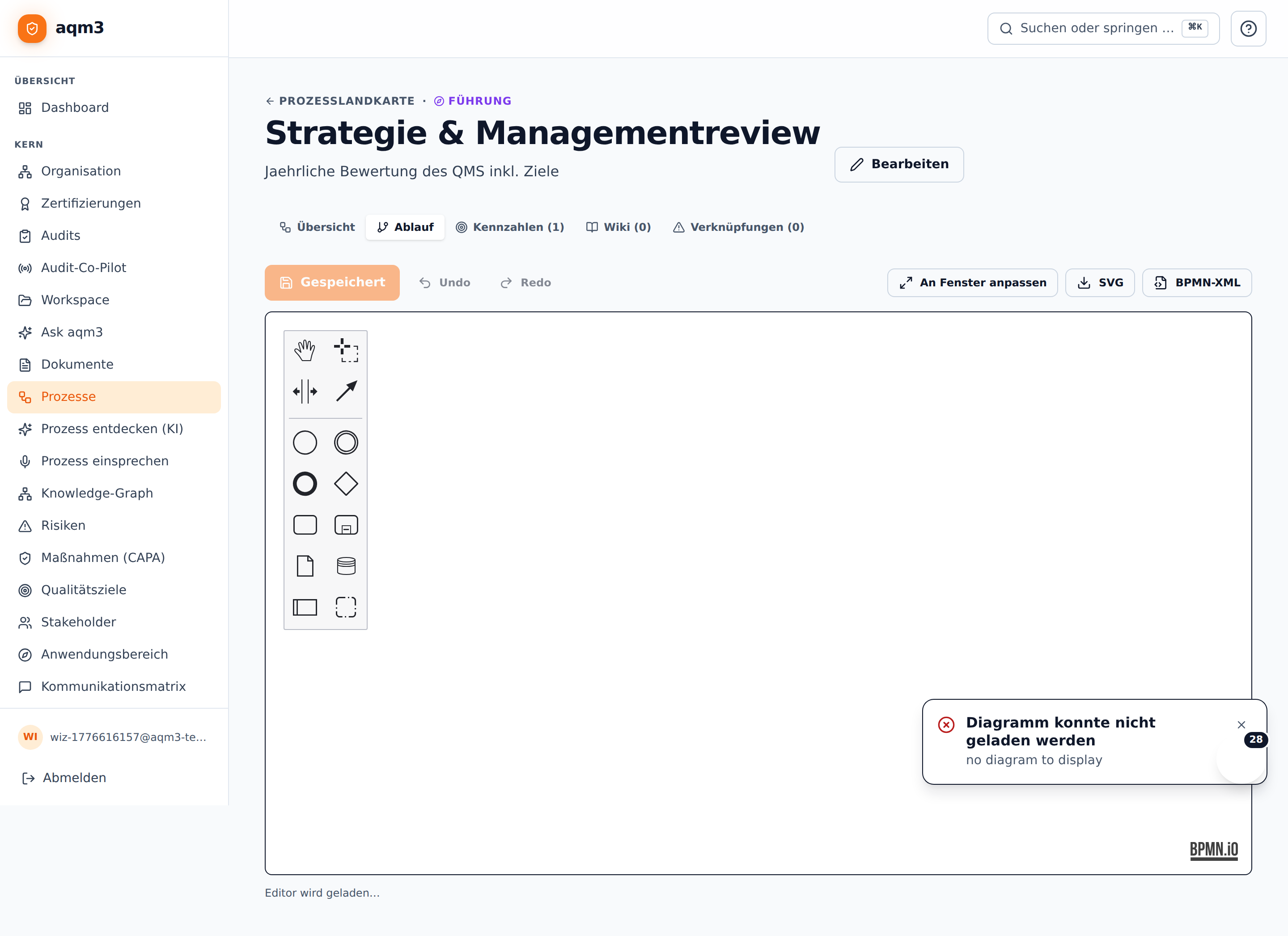Create an expanded subprocess from the palette
Screen dimensions: 1288x936
point(346,525)
